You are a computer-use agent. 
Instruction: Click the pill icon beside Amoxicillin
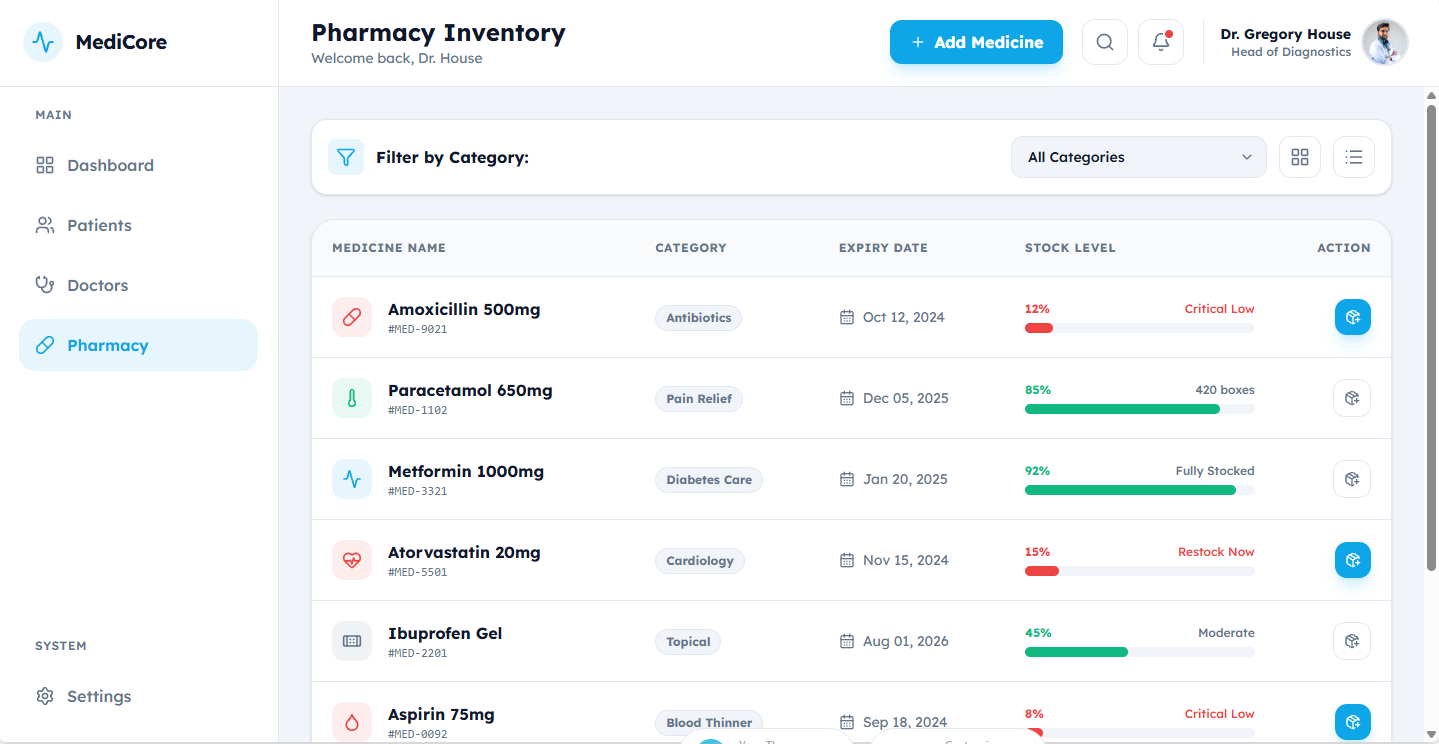(x=352, y=317)
